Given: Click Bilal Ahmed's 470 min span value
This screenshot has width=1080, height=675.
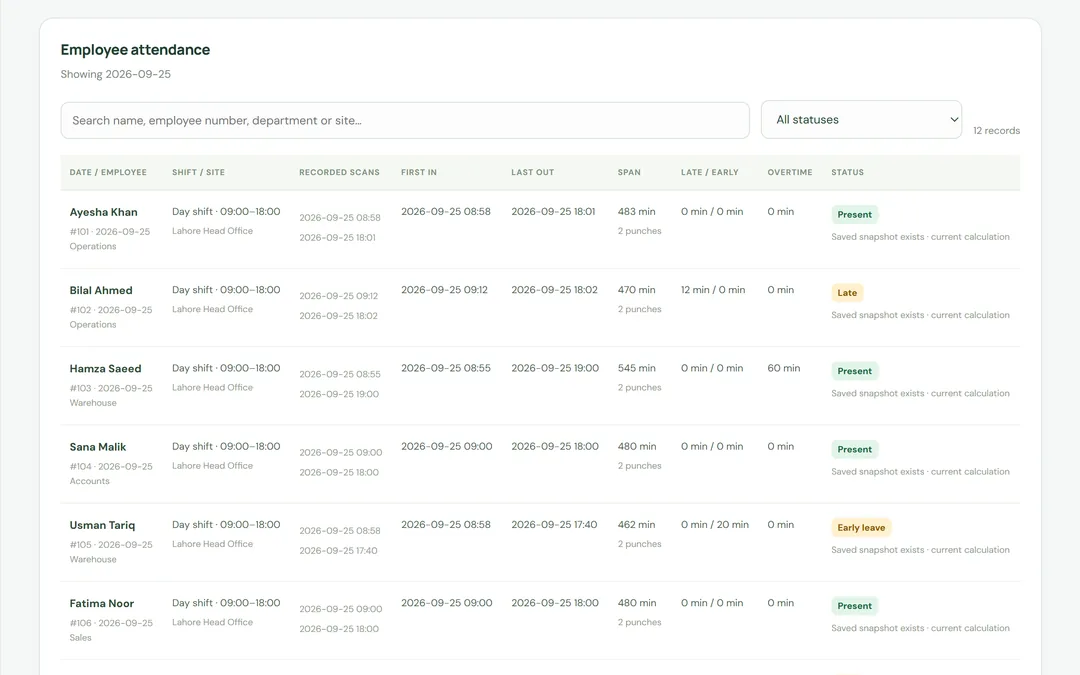Looking at the screenshot, I should coord(636,290).
